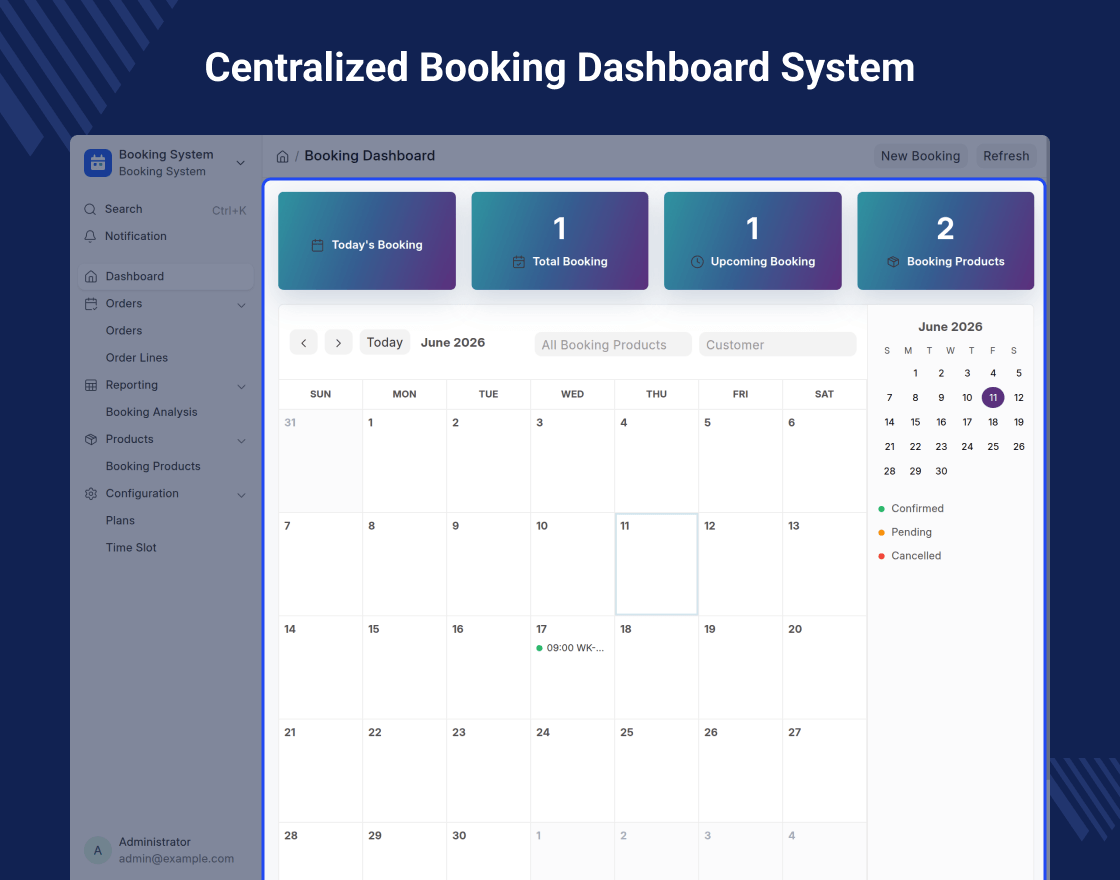The height and width of the screenshot is (880, 1120).
Task: Click the Notification label in sidebar
Action: click(136, 236)
